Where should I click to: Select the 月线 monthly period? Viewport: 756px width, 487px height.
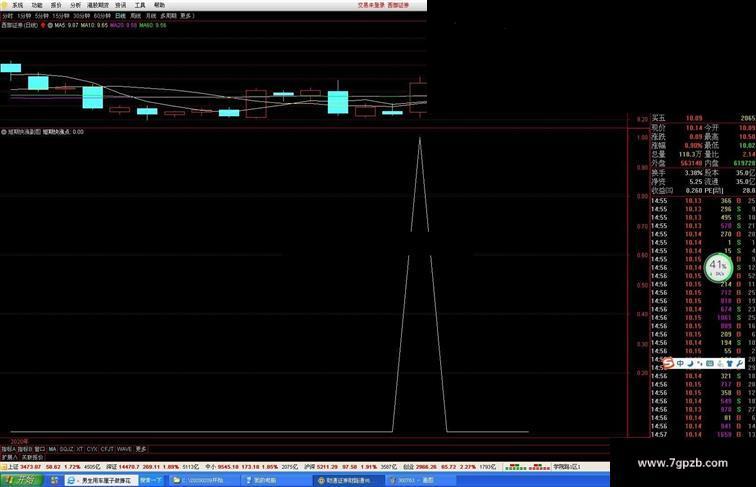pos(151,16)
